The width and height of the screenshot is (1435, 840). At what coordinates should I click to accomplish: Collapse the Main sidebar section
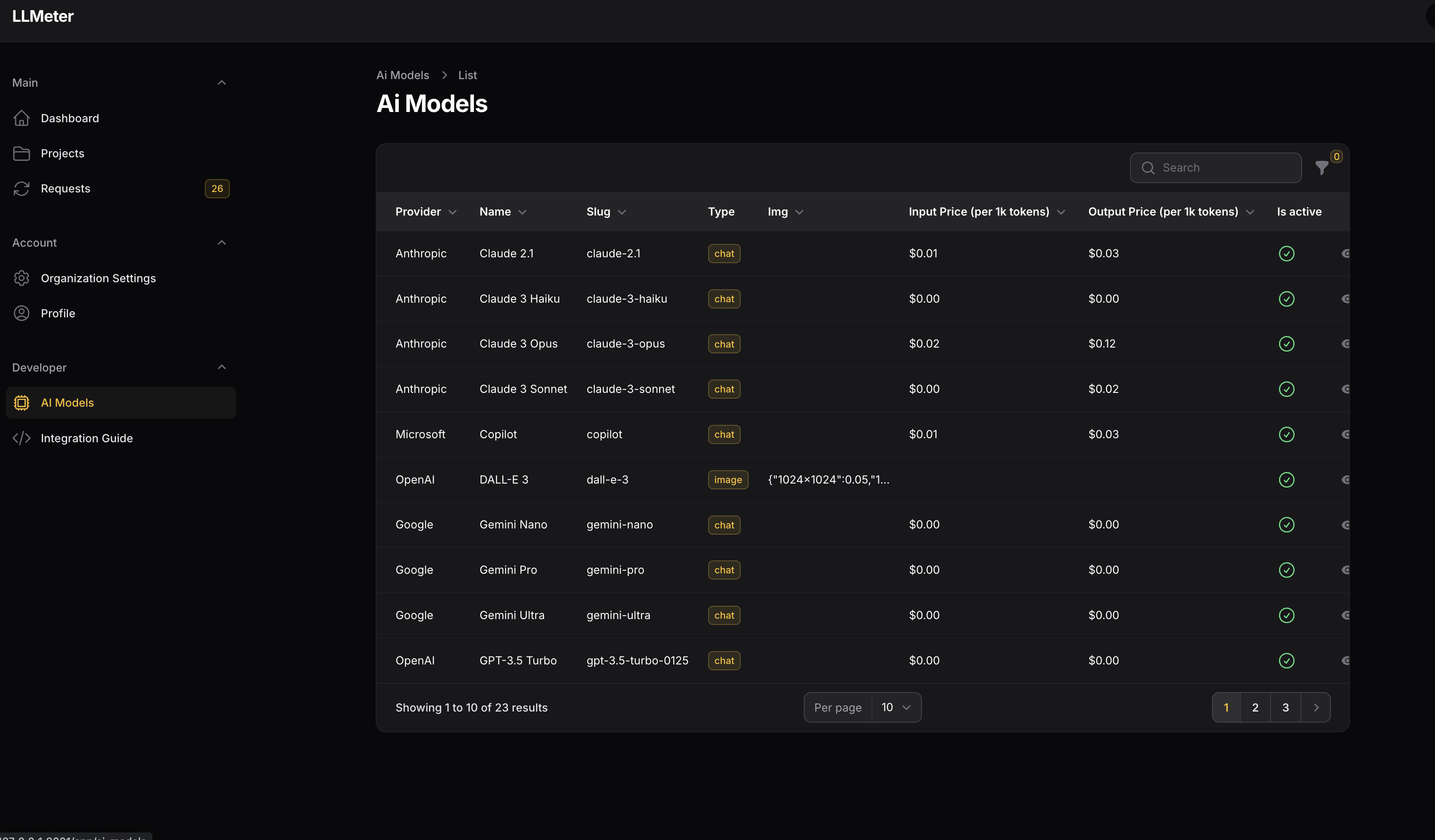221,83
